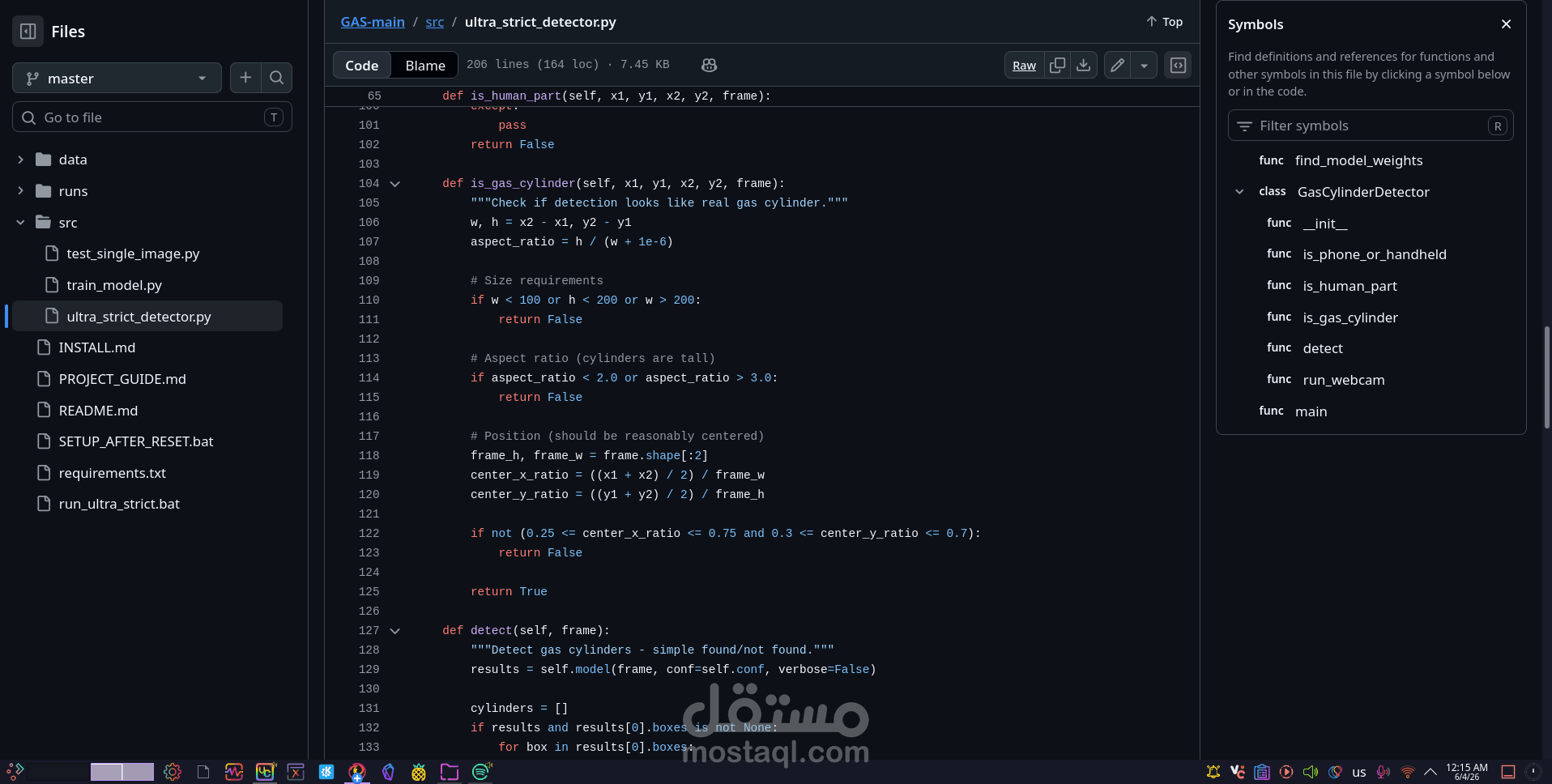The image size is (1552, 784).
Task: Show hidden system tray icons arrow
Action: tap(1430, 772)
